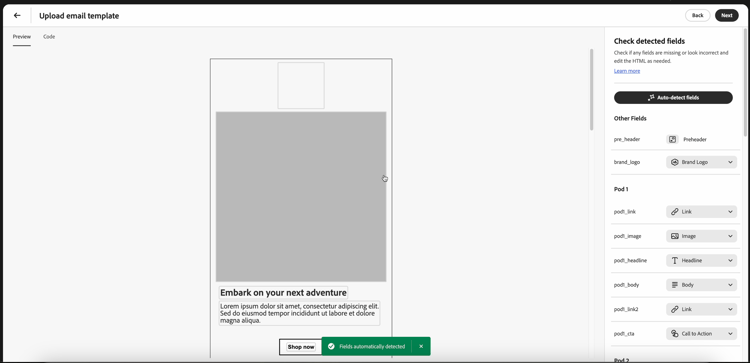Click the Shop now button in preview
This screenshot has height=363, width=750.
pyautogui.click(x=301, y=347)
